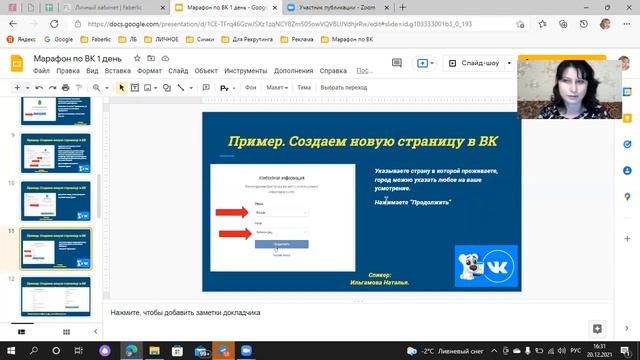Open the Формат menu
This screenshot has height=360, width=640.
point(149,71)
